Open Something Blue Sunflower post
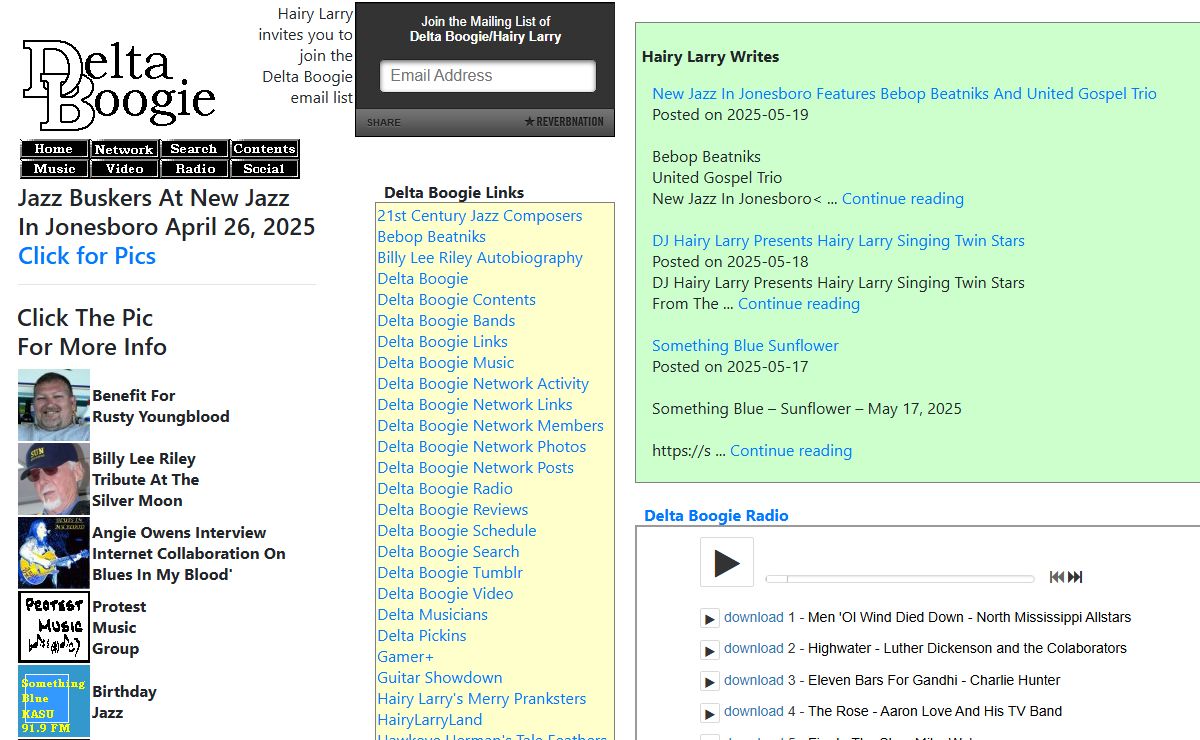The height and width of the screenshot is (740, 1200). (745, 346)
